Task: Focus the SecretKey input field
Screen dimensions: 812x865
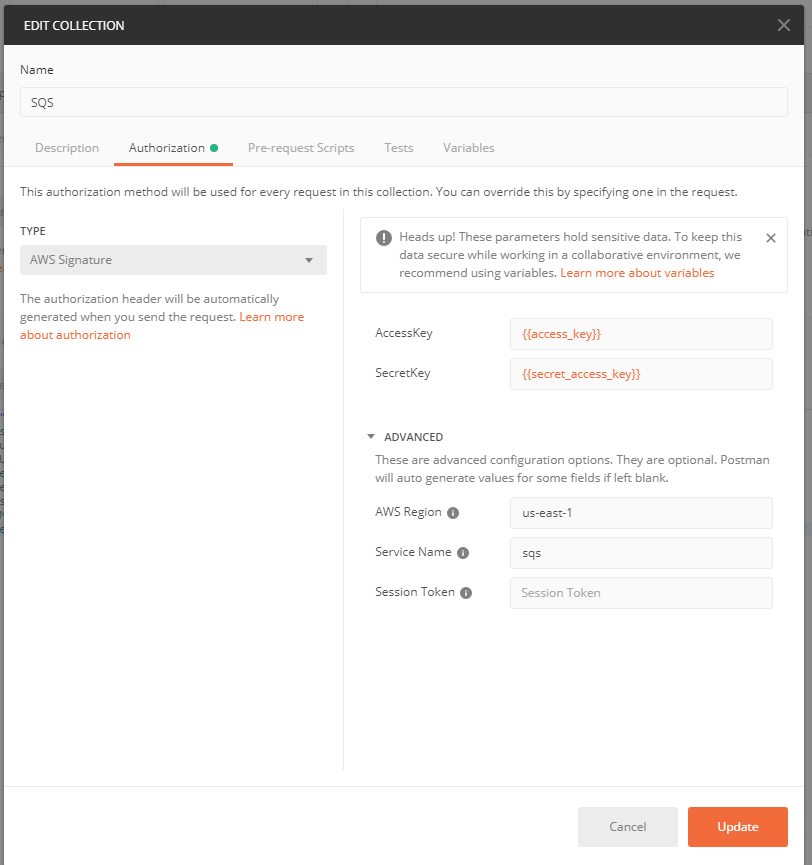Action: click(x=641, y=374)
